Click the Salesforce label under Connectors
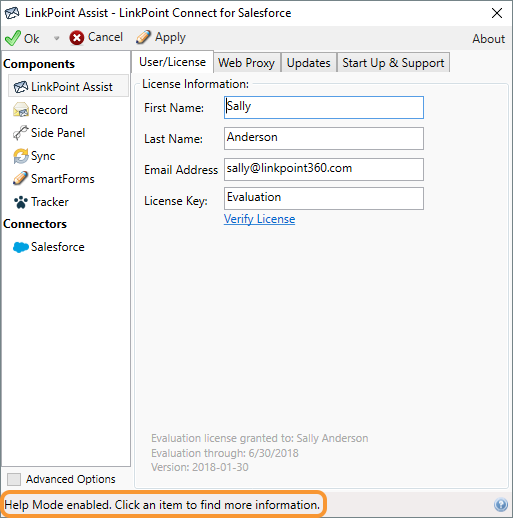The image size is (513, 518). coord(58,247)
